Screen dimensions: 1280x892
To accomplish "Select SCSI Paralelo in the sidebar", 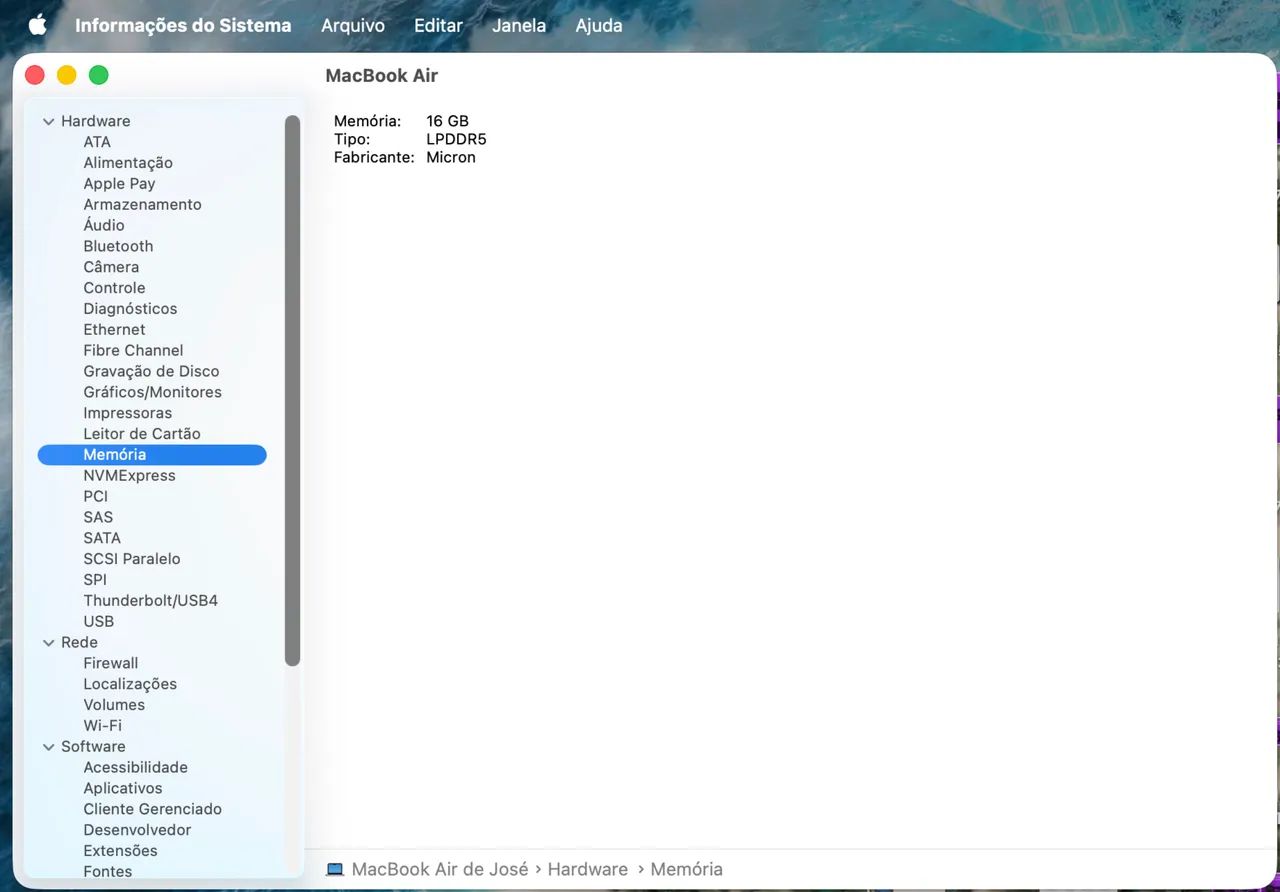I will (132, 559).
